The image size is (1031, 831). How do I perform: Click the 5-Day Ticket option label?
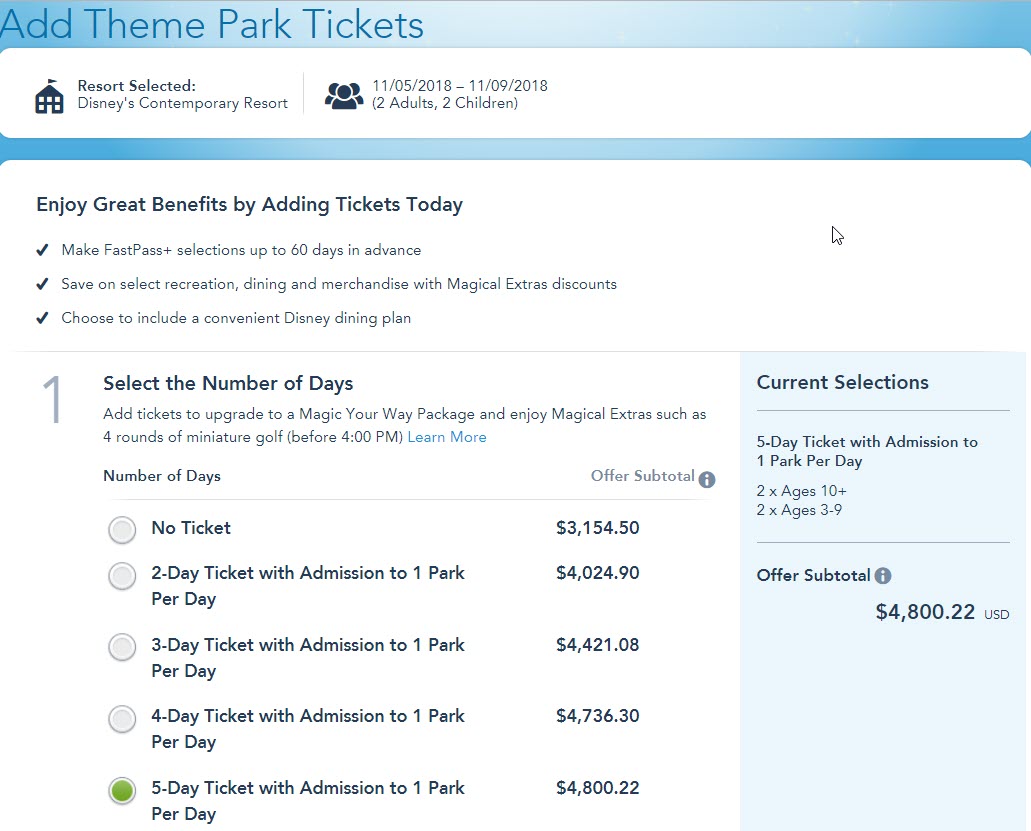point(308,801)
